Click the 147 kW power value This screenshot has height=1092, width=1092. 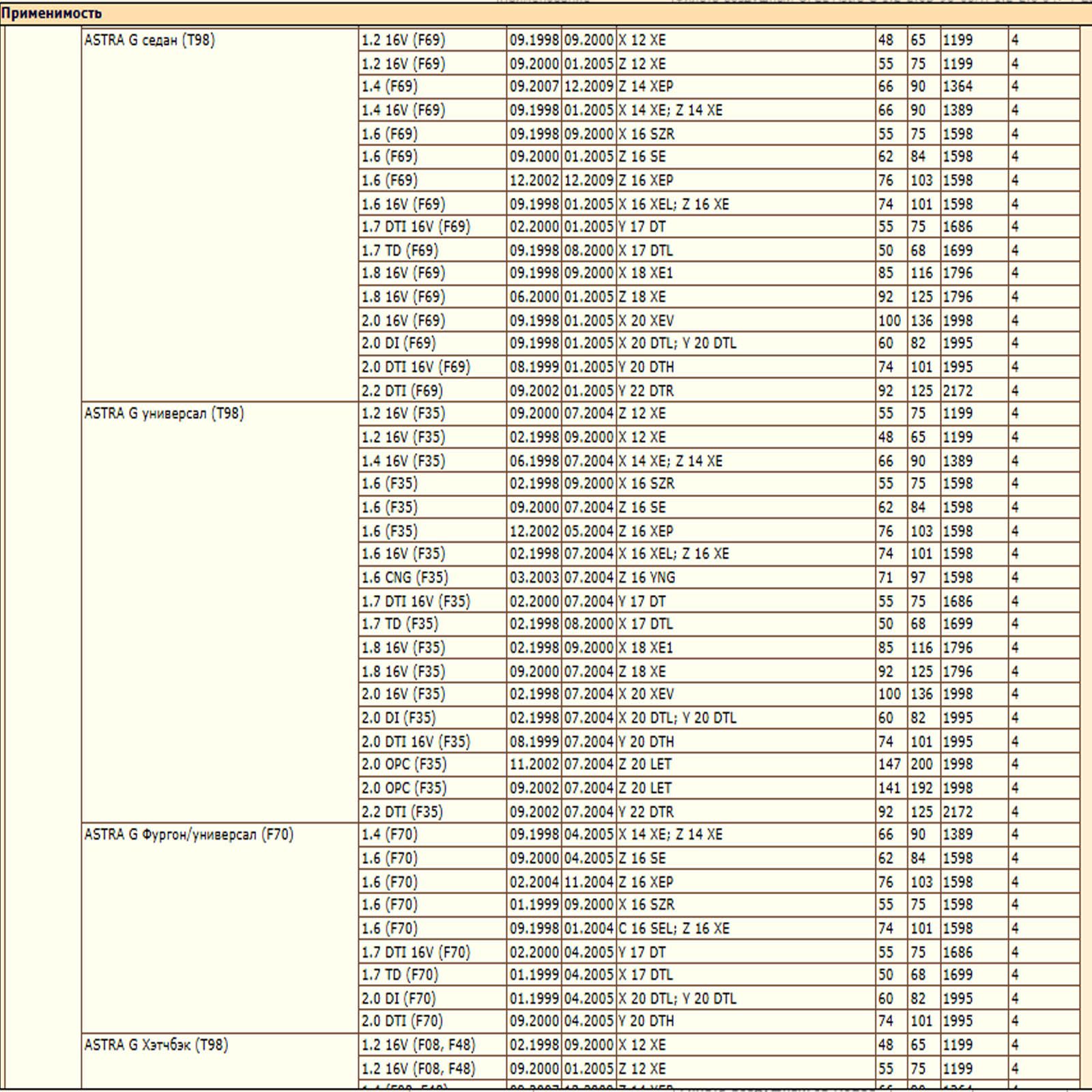pos(889,764)
